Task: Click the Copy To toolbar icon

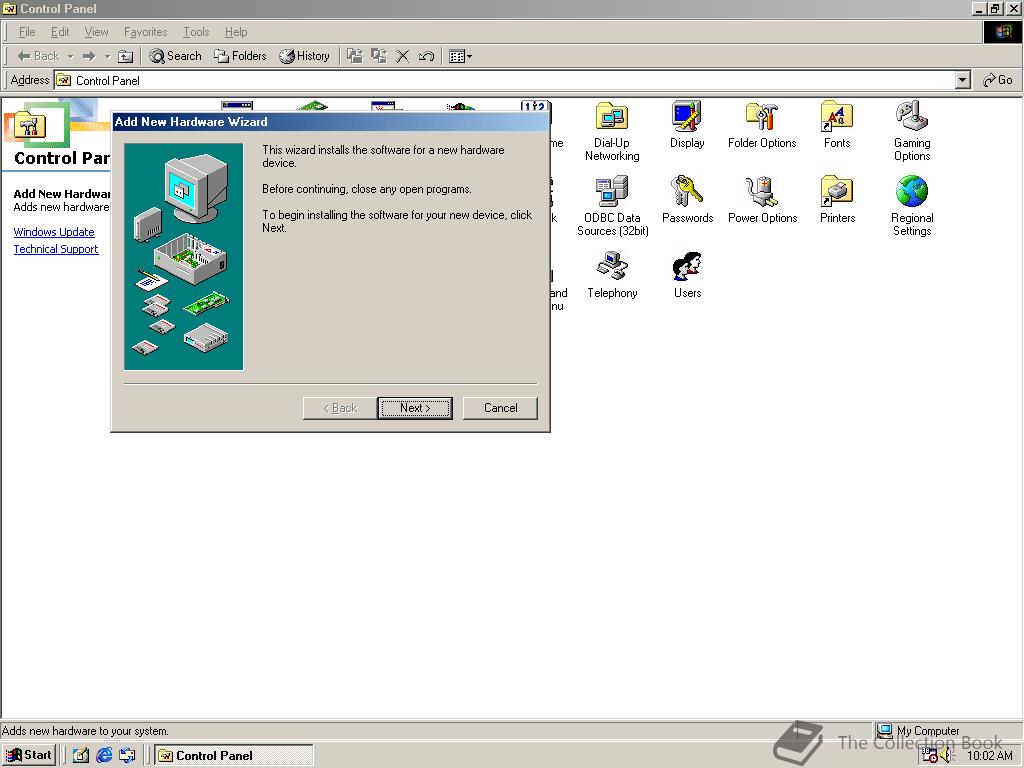Action: coord(379,56)
